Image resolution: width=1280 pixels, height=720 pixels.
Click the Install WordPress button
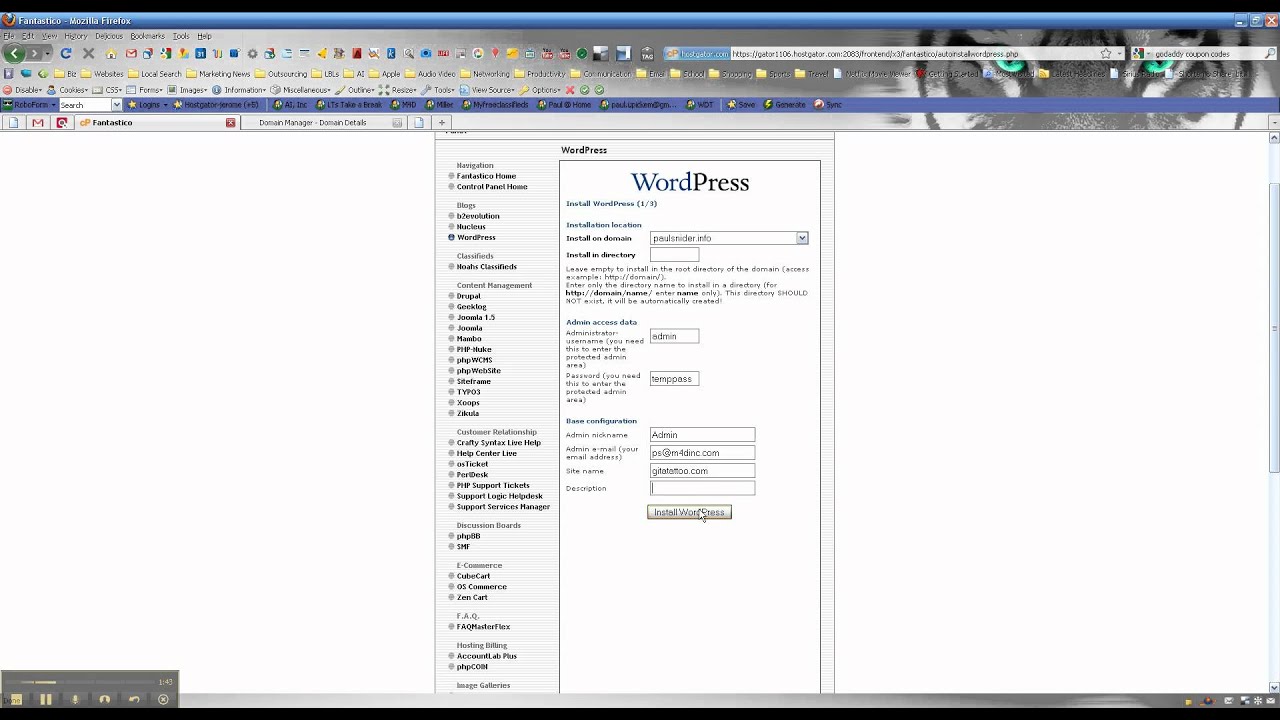point(689,512)
